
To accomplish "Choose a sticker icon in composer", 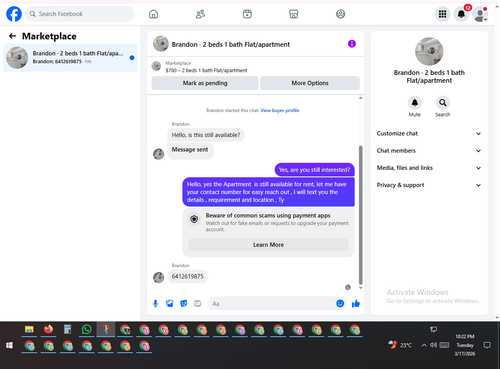I will point(184,304).
